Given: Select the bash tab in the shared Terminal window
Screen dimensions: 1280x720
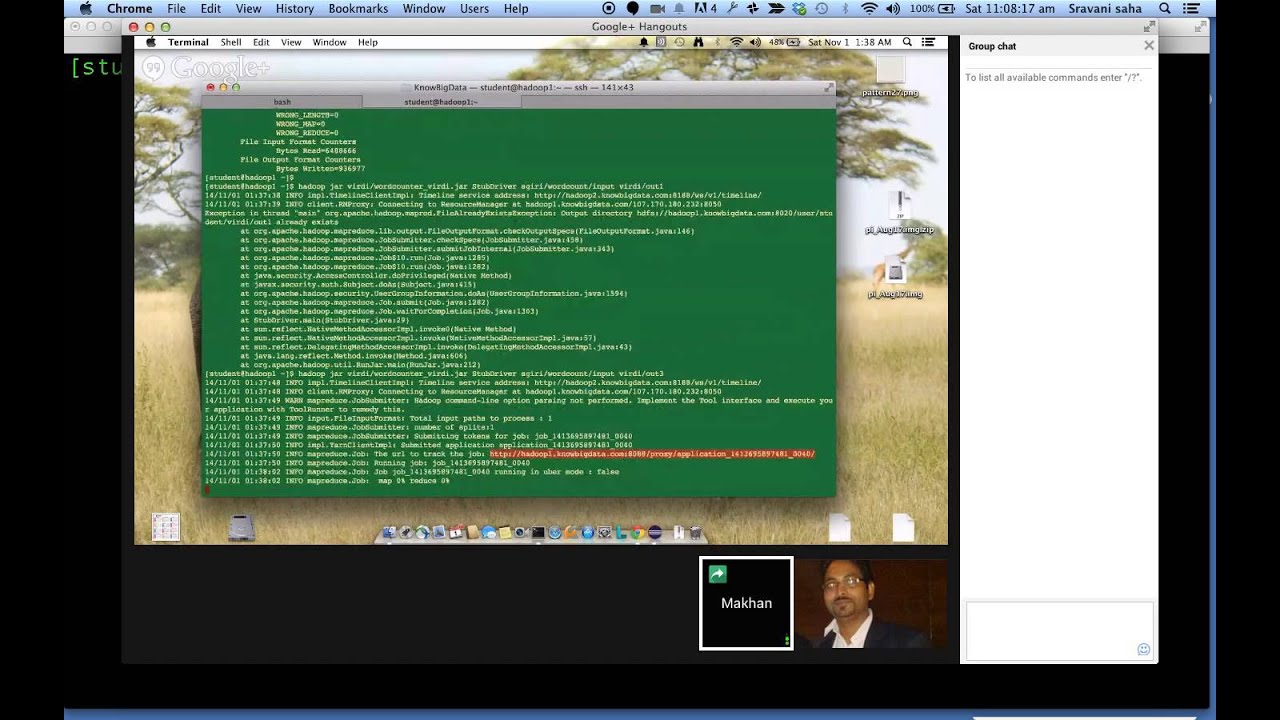Looking at the screenshot, I should [282, 102].
